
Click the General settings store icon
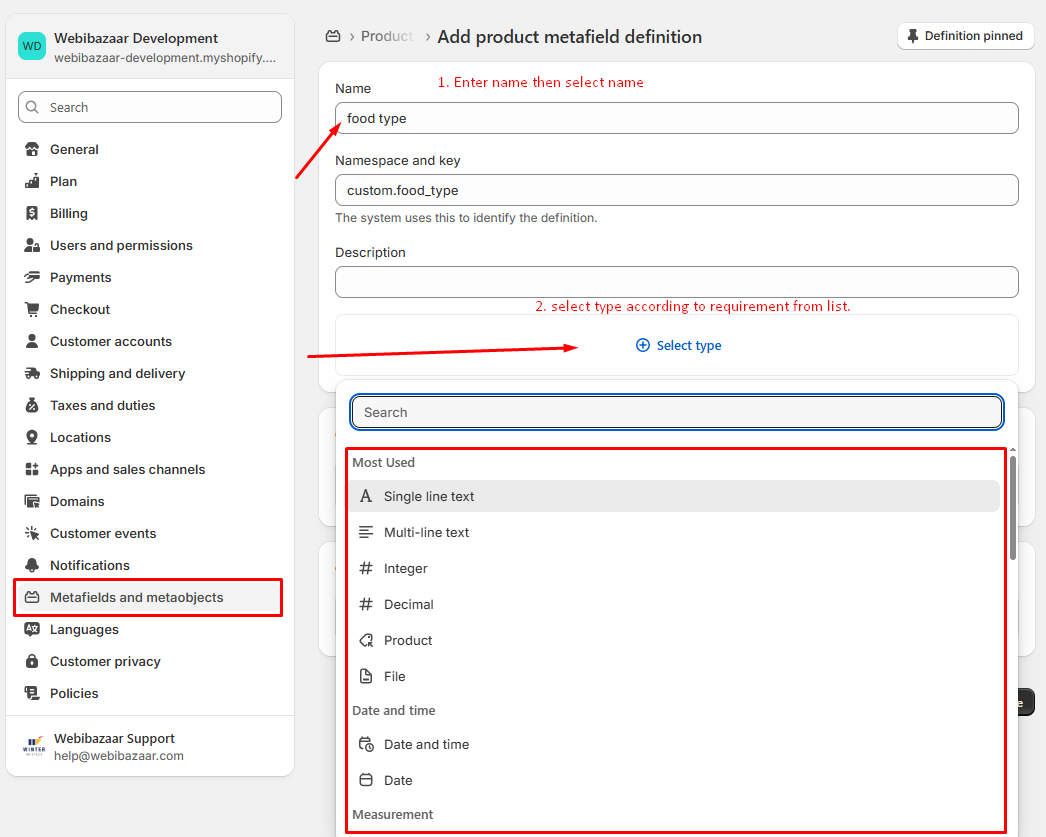32,150
